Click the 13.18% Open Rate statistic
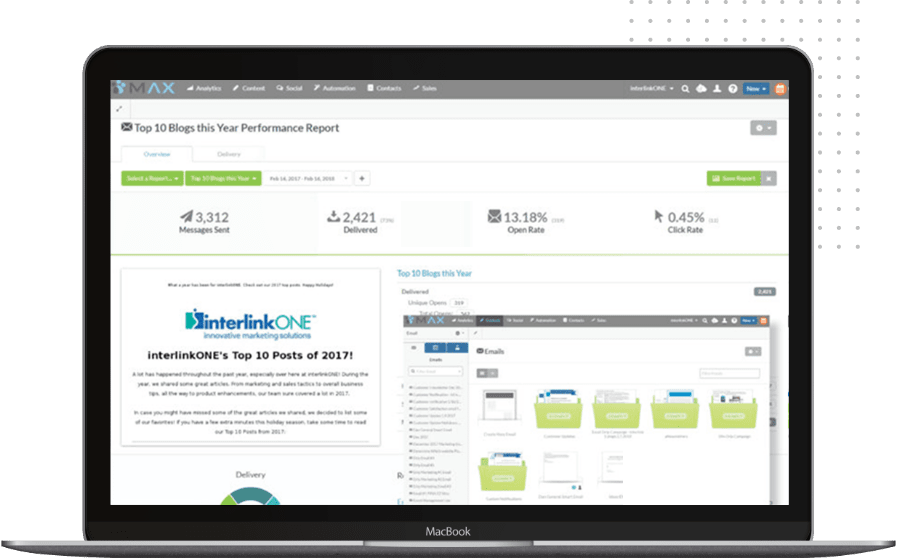897x558 pixels. [x=526, y=222]
